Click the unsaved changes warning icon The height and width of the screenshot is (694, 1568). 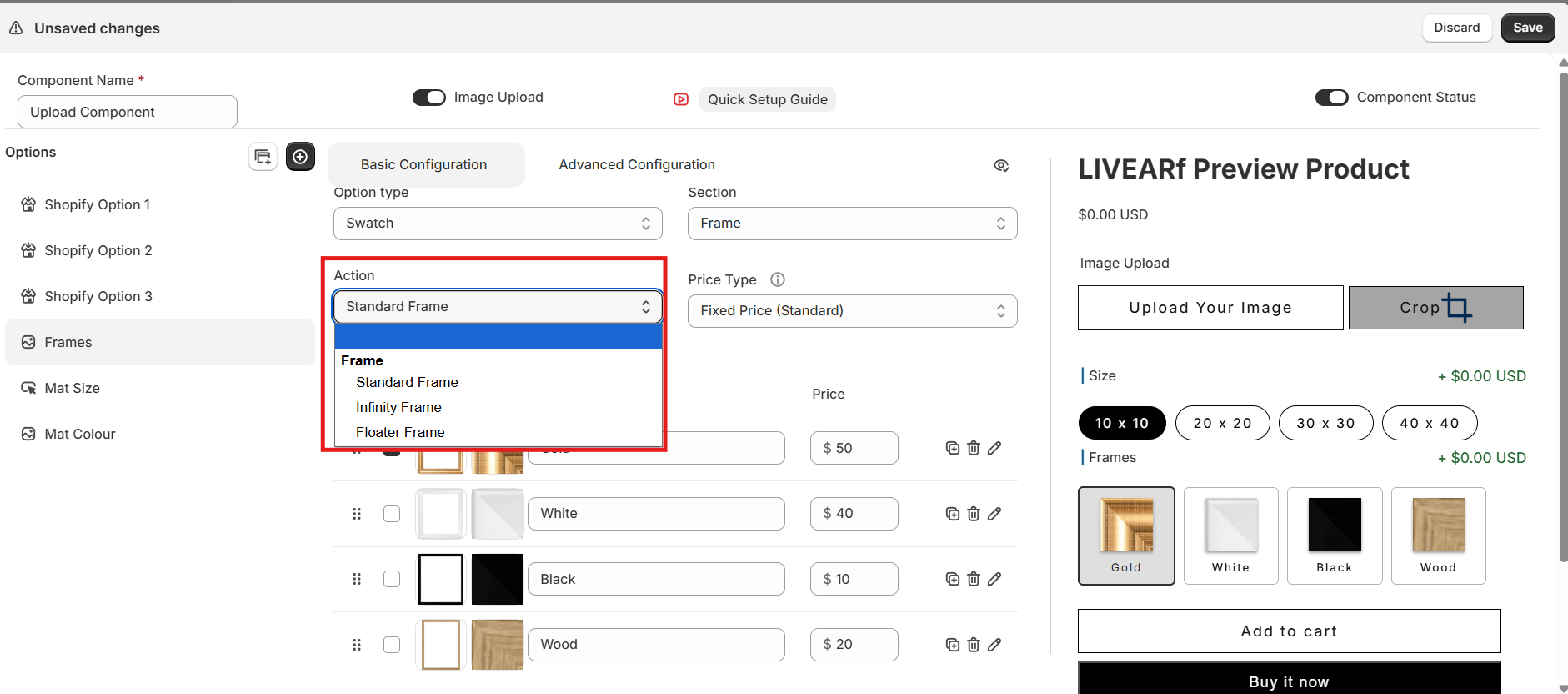(16, 28)
